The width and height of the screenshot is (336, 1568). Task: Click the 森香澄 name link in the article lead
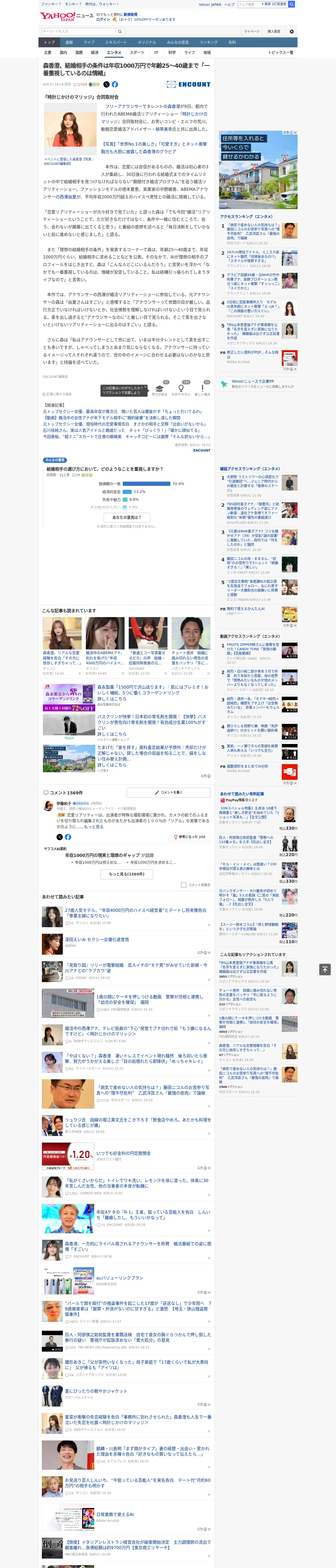[174, 107]
